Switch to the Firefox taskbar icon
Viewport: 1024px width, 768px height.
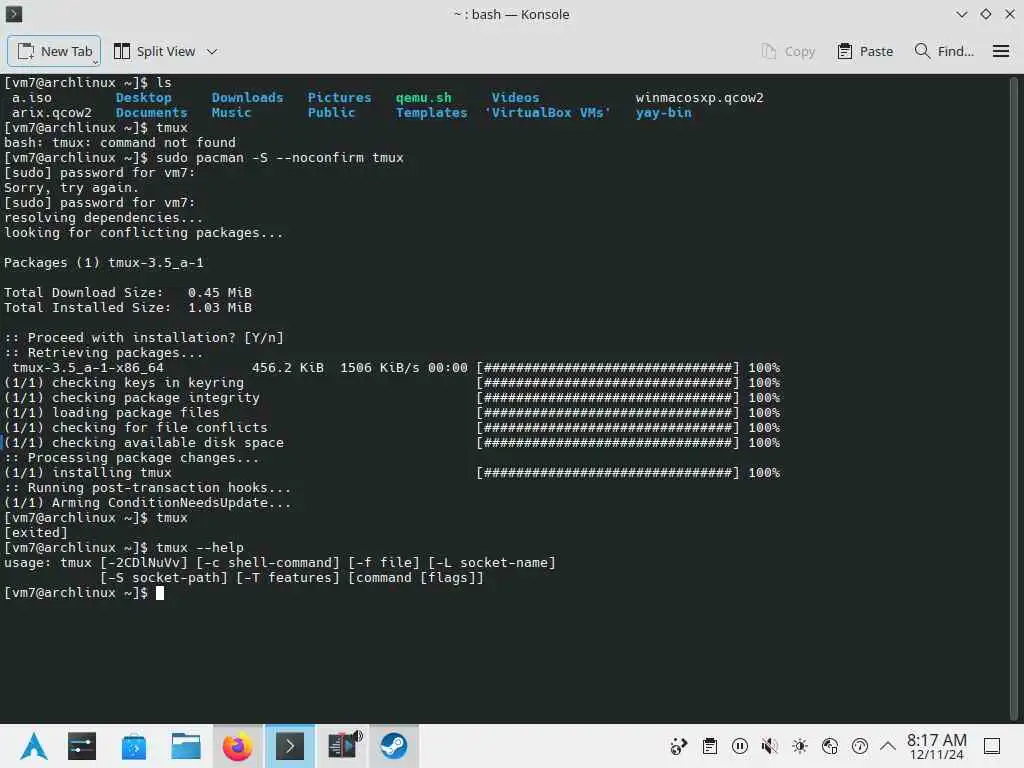point(237,746)
